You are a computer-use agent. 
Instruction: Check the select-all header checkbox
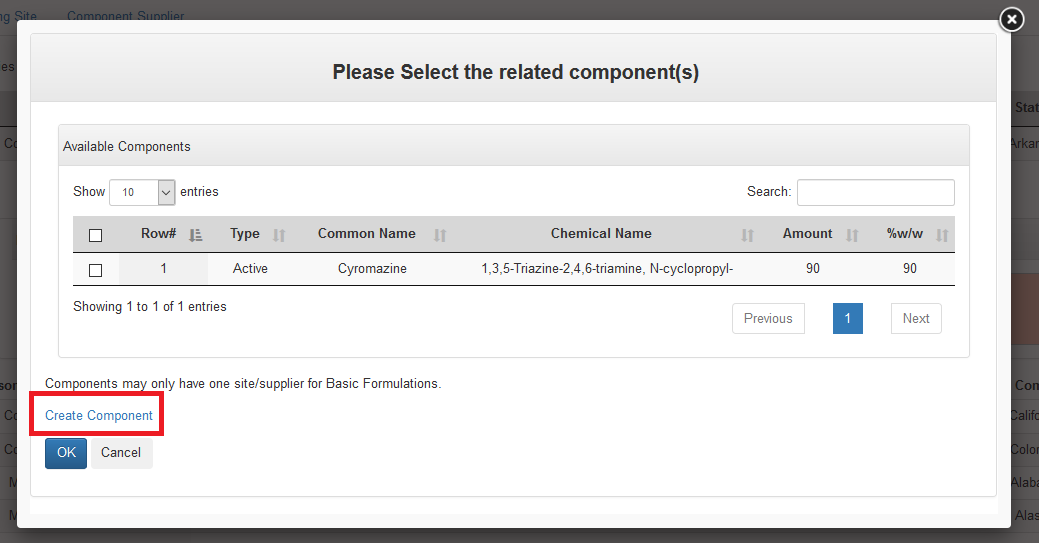(96, 236)
